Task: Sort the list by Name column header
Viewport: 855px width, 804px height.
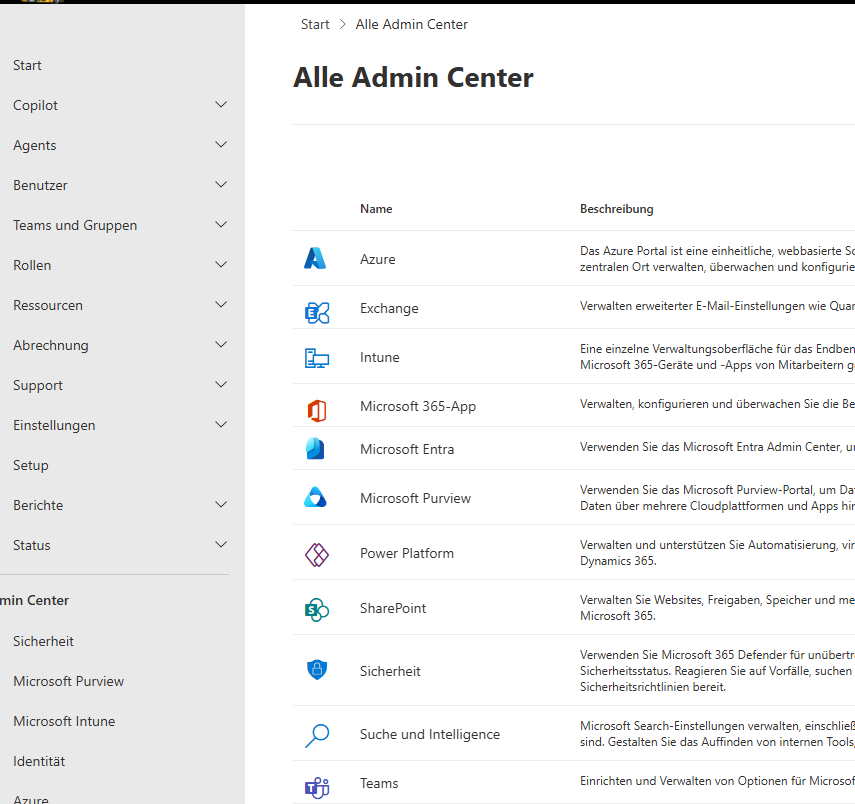Action: click(x=376, y=209)
